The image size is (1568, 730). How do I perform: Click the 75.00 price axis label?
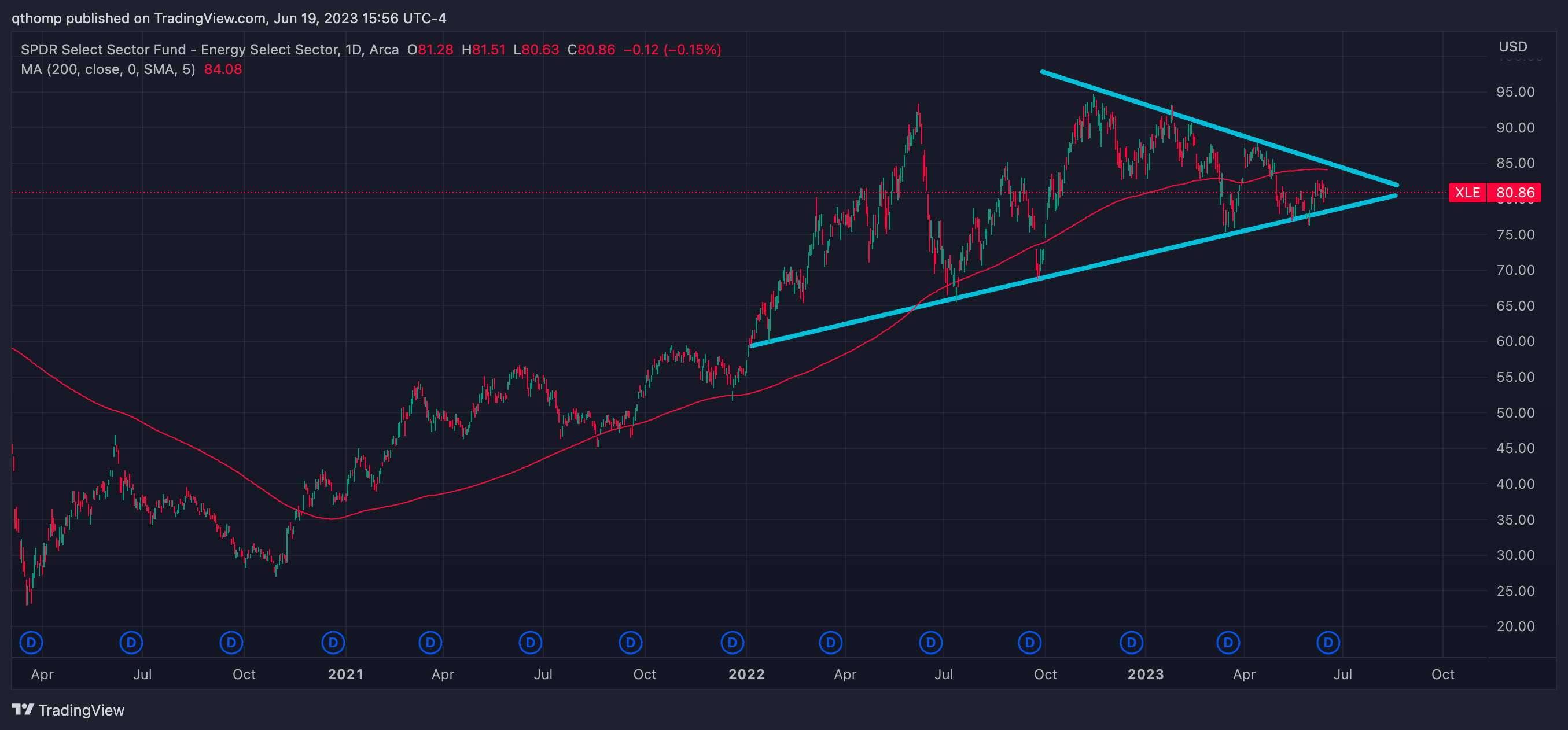click(x=1516, y=235)
